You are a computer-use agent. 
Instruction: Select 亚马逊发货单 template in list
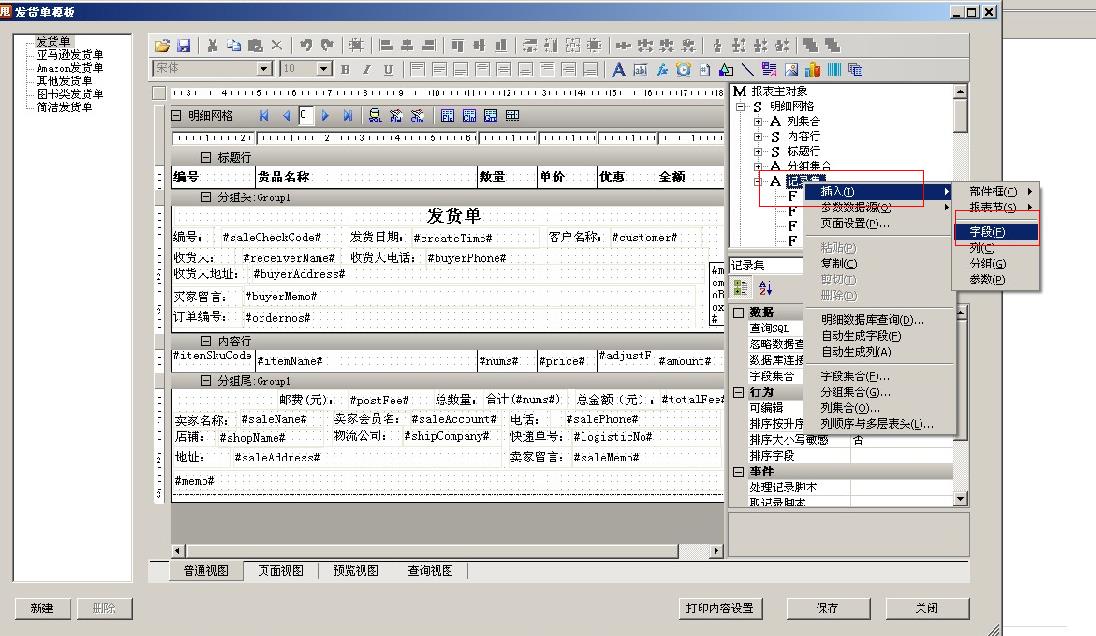70,55
